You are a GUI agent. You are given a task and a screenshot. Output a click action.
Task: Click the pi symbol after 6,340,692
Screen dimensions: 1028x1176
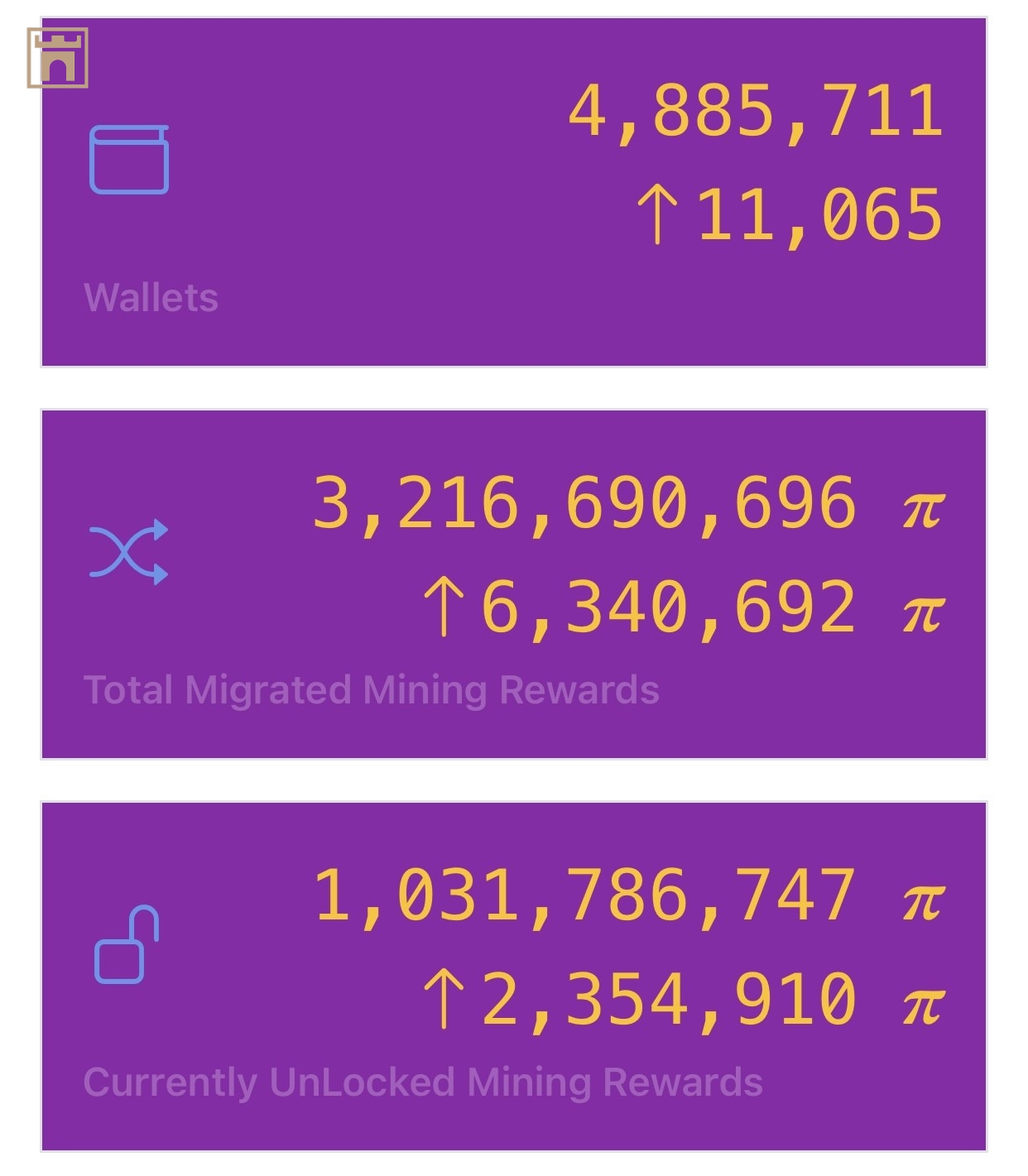[x=923, y=611]
